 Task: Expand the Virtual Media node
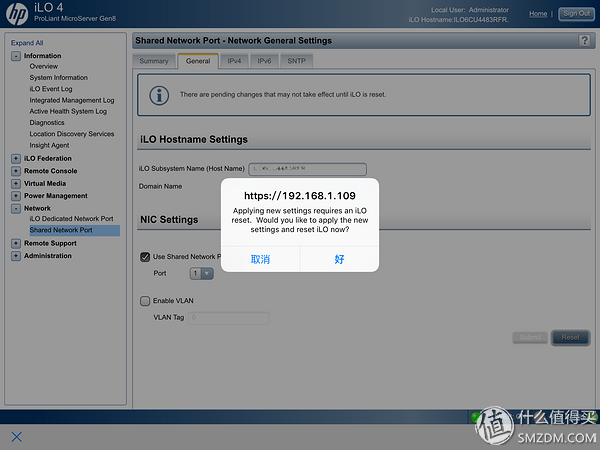(x=16, y=184)
